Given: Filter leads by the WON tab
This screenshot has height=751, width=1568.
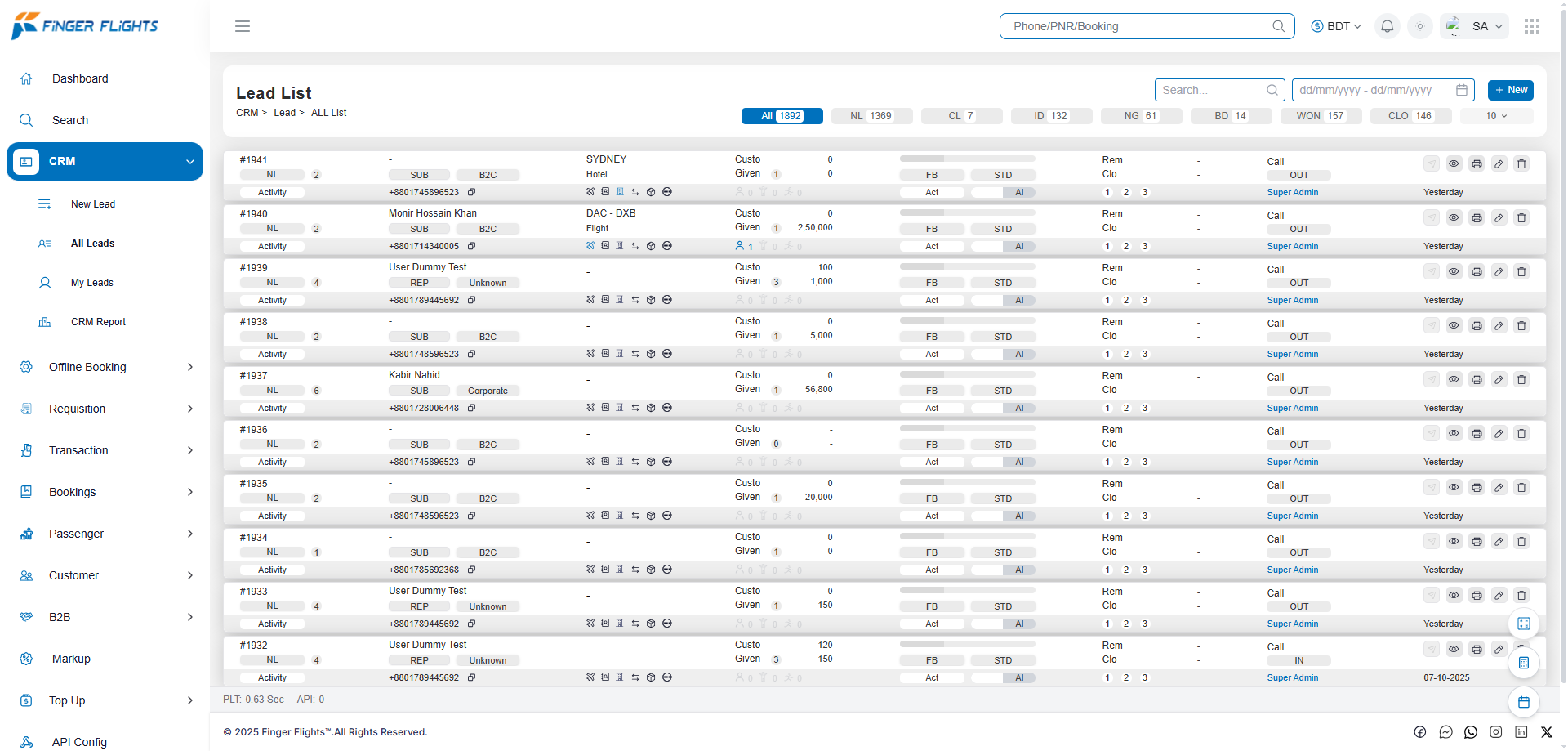Looking at the screenshot, I should [1321, 116].
